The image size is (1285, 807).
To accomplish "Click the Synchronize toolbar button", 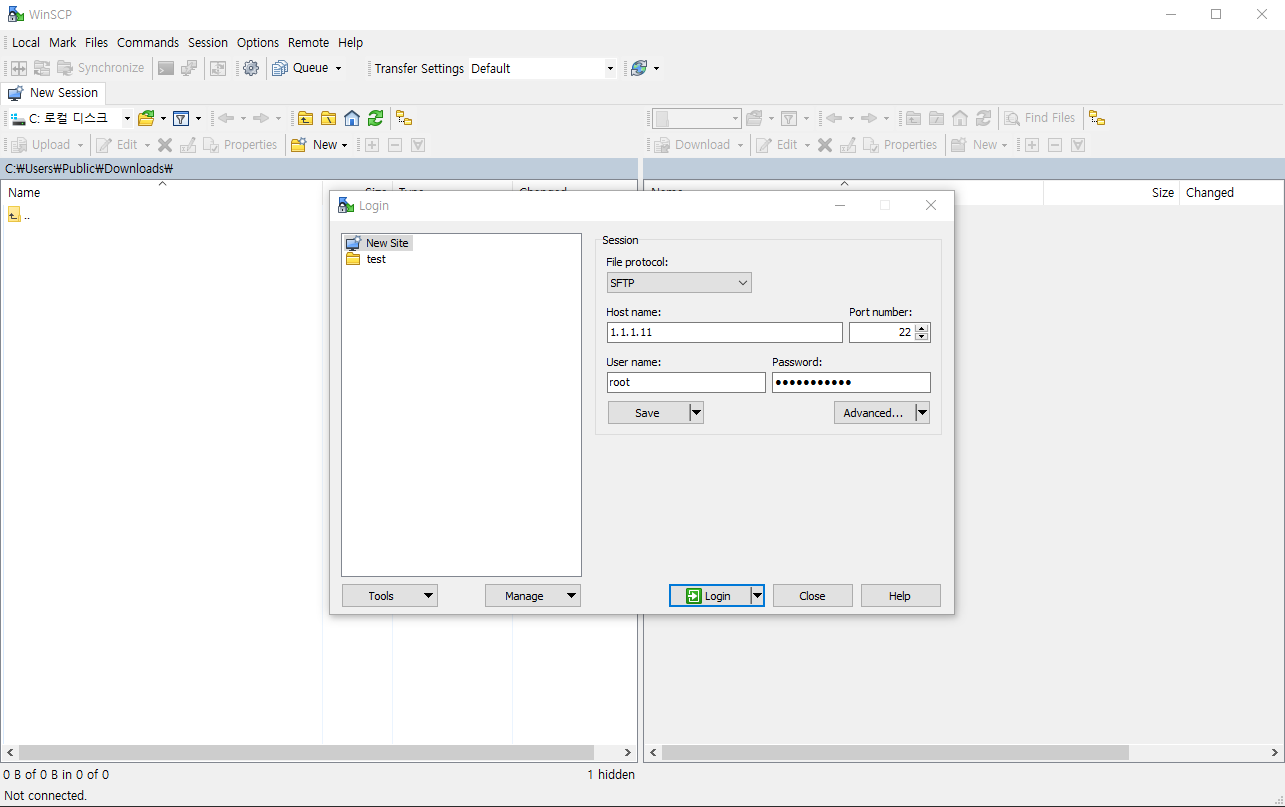I will 100,68.
